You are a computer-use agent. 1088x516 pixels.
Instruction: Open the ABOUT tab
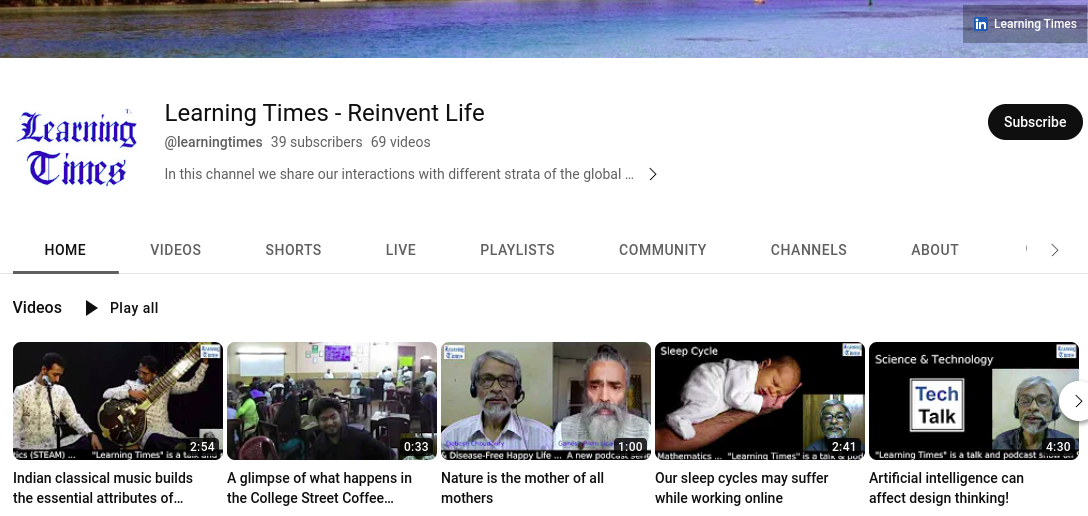(935, 250)
